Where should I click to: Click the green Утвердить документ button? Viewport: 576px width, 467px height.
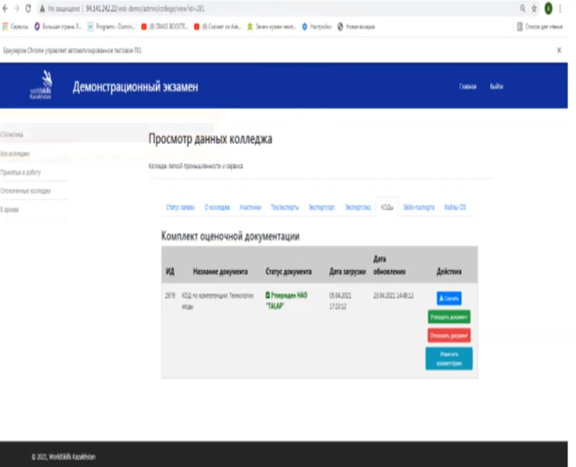coord(449,317)
